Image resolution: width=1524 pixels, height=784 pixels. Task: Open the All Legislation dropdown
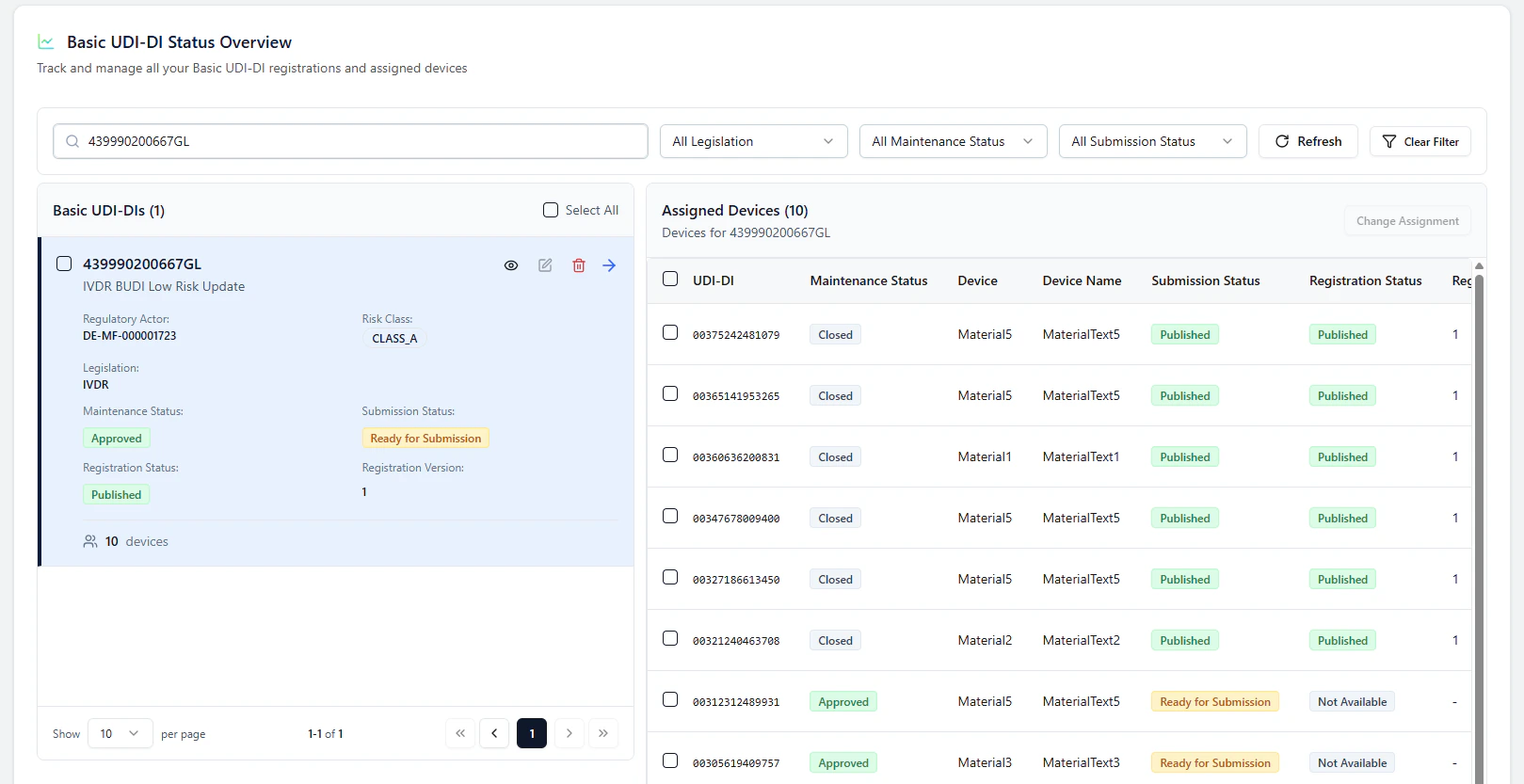[754, 141]
